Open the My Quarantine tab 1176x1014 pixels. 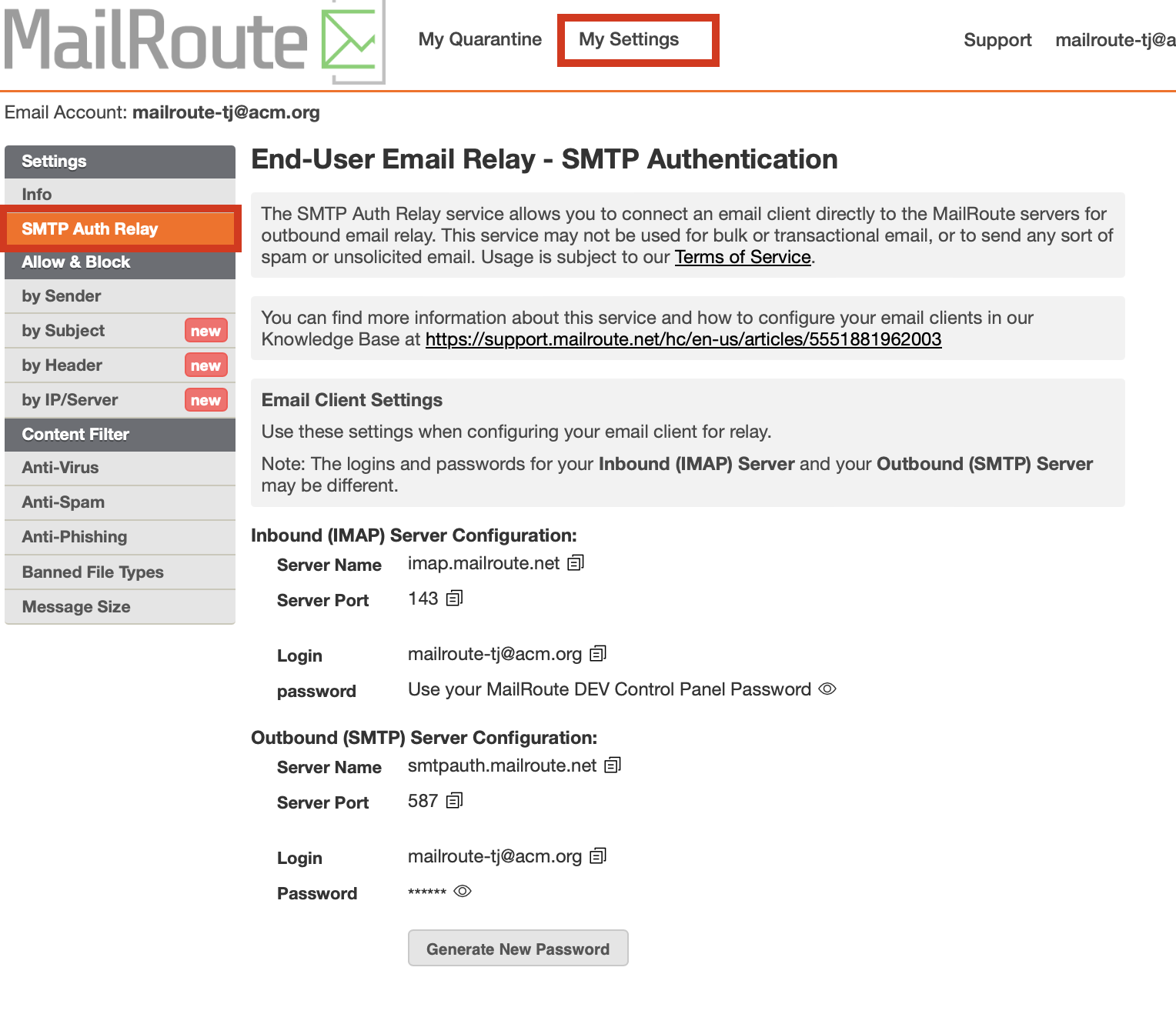pos(479,39)
